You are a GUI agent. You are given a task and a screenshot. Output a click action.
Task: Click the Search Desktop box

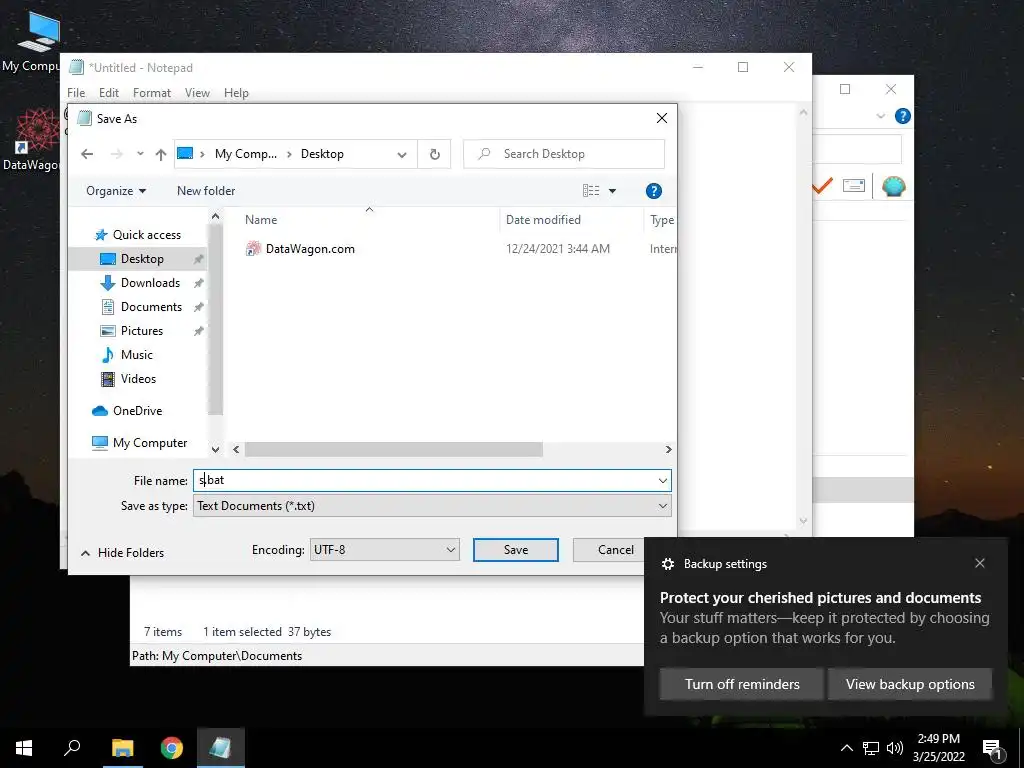point(564,154)
